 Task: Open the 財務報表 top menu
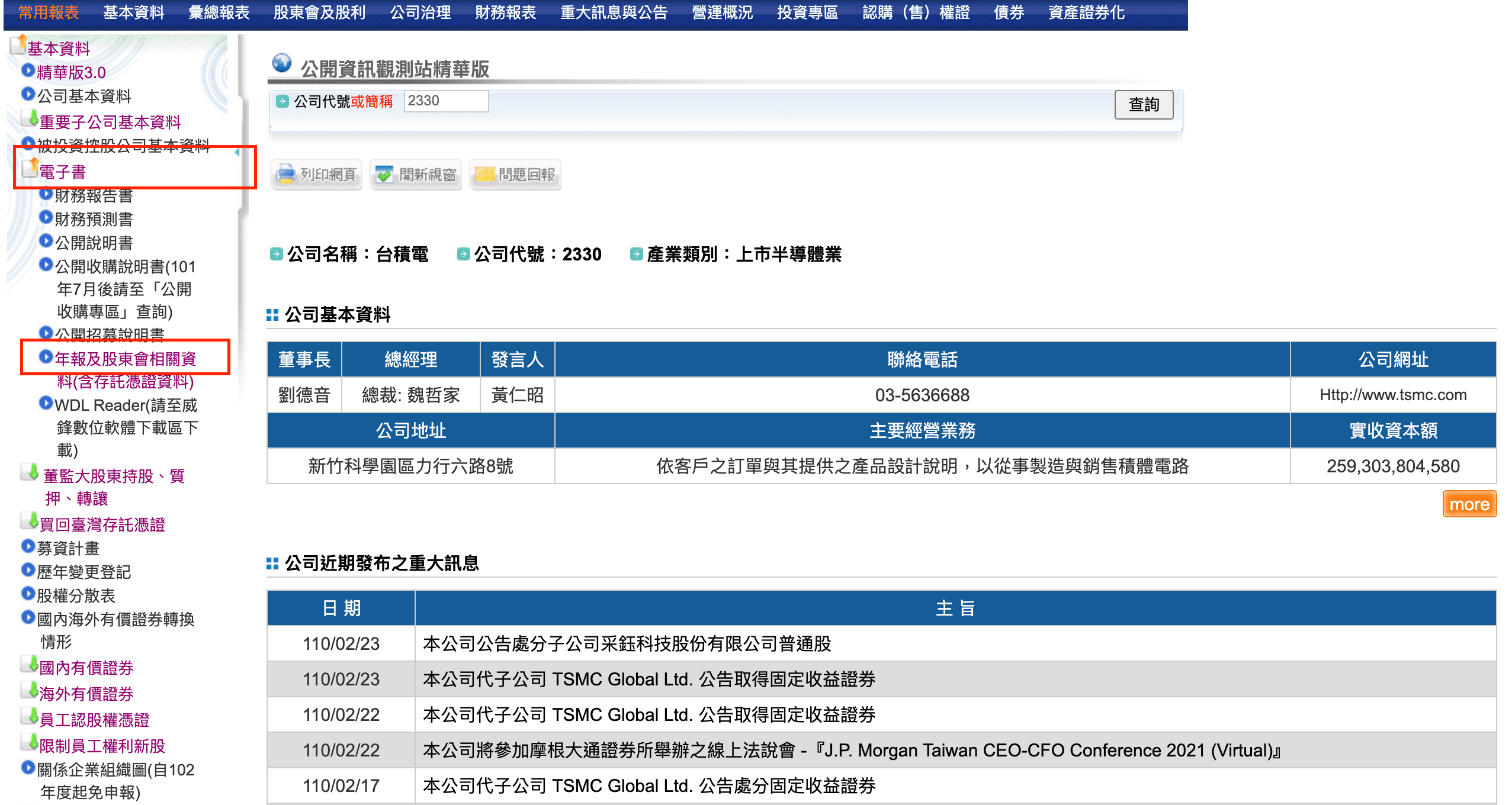point(505,12)
